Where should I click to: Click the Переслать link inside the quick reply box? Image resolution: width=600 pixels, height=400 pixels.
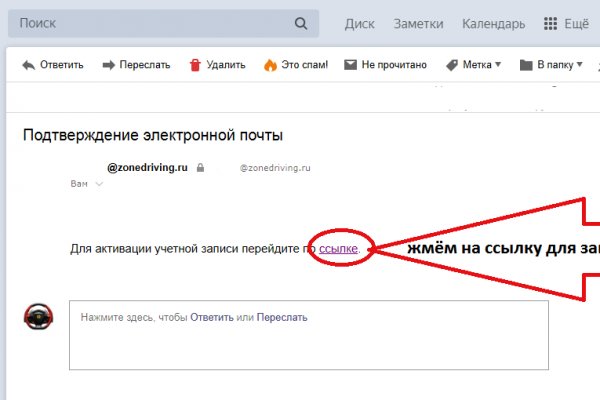pyautogui.click(x=282, y=317)
